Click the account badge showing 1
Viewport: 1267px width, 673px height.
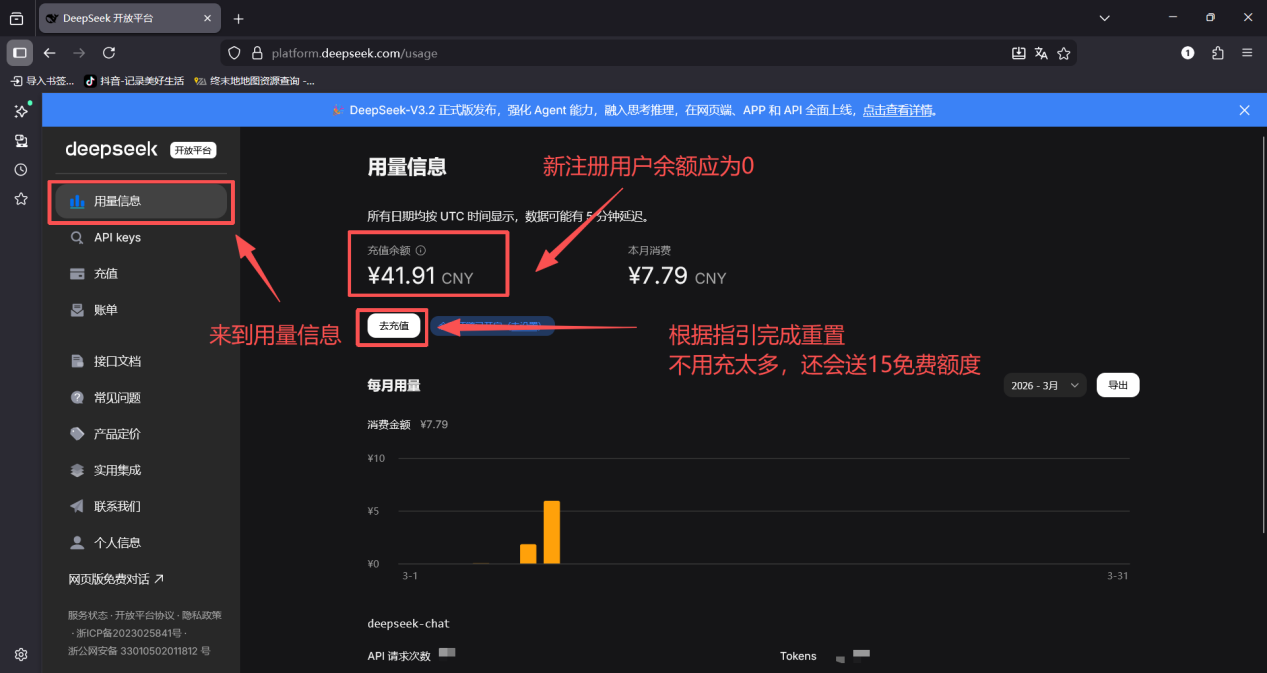[1188, 53]
